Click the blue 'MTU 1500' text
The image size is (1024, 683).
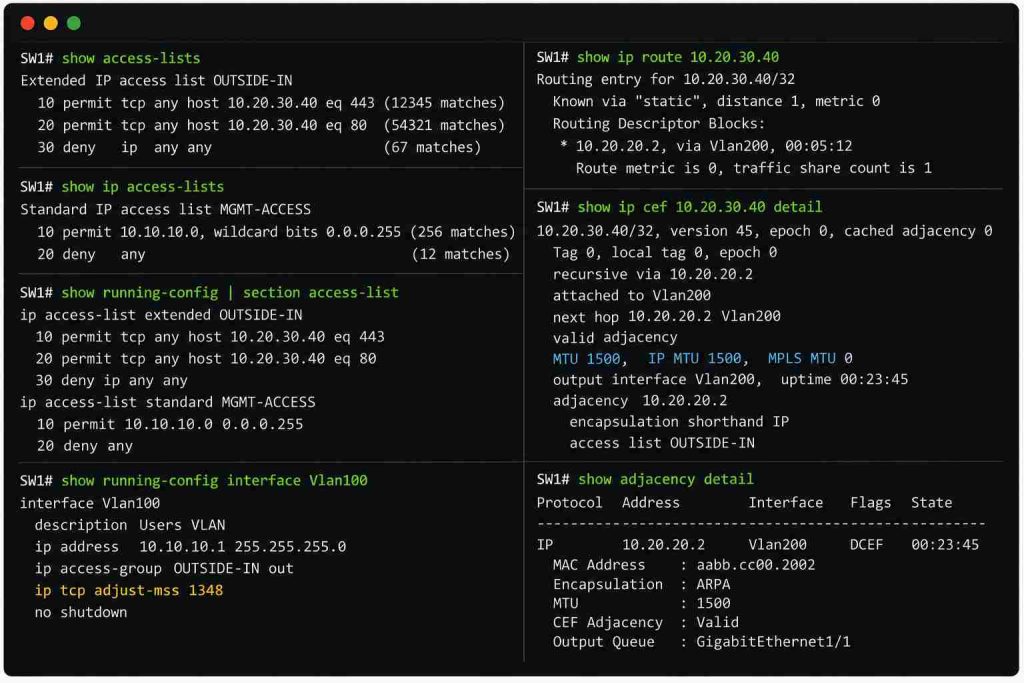(586, 358)
